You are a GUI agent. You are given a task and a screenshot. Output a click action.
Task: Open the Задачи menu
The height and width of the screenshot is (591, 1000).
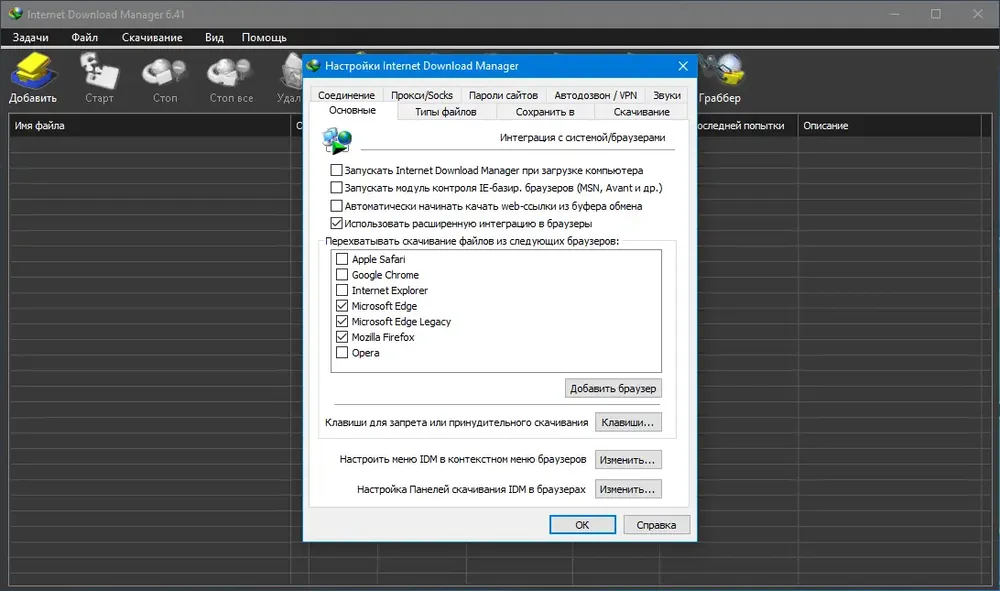31,38
